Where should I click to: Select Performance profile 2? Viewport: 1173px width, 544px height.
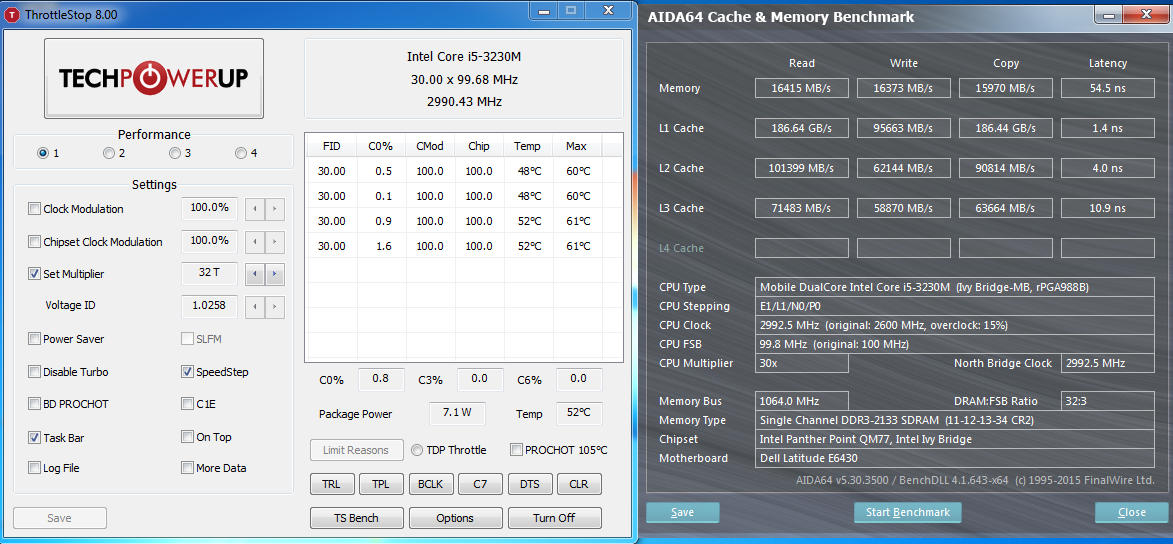pyautogui.click(x=109, y=153)
